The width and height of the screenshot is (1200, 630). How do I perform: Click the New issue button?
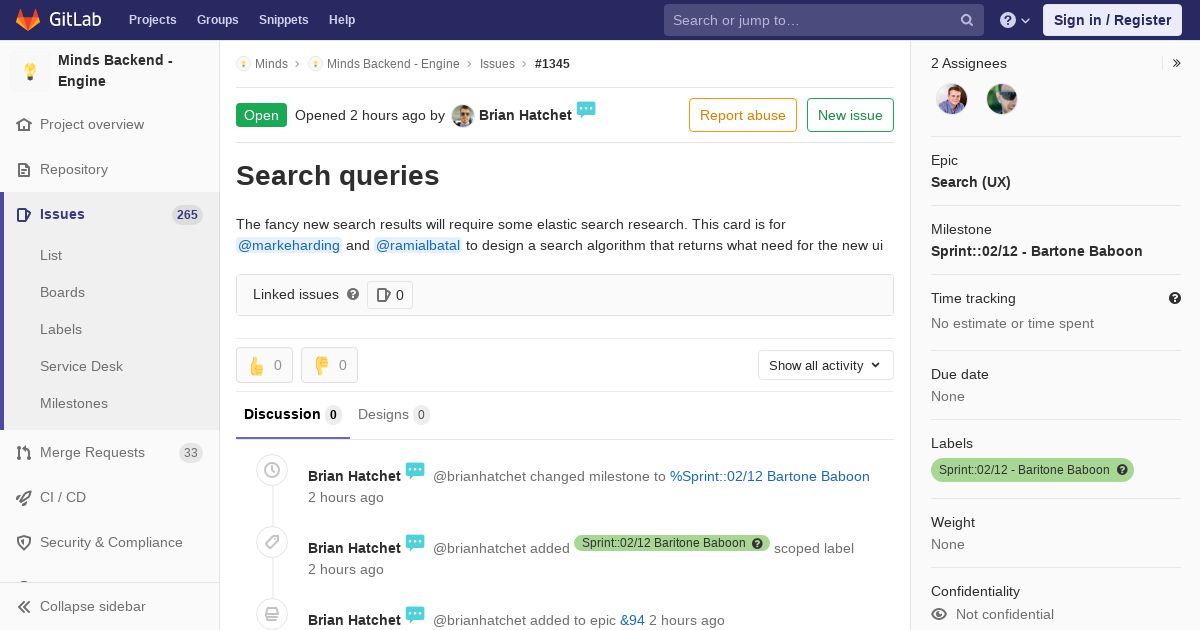(x=850, y=115)
